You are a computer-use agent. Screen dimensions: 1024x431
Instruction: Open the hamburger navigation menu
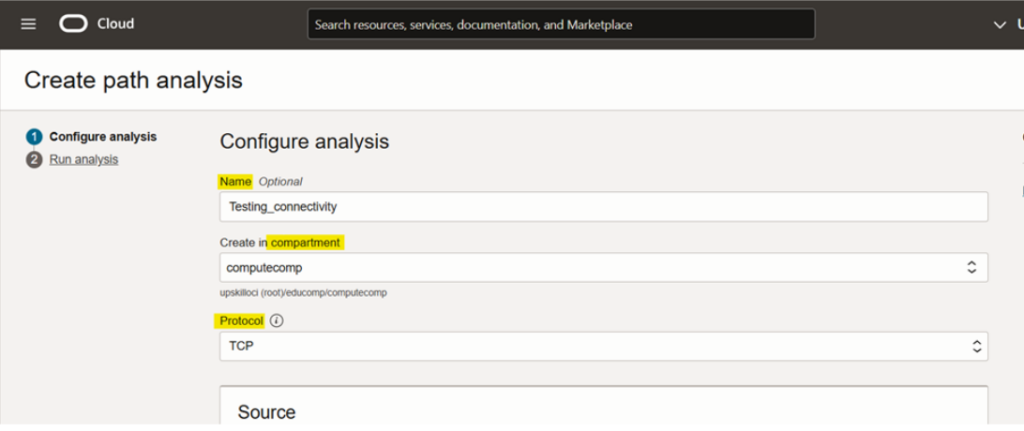28,24
